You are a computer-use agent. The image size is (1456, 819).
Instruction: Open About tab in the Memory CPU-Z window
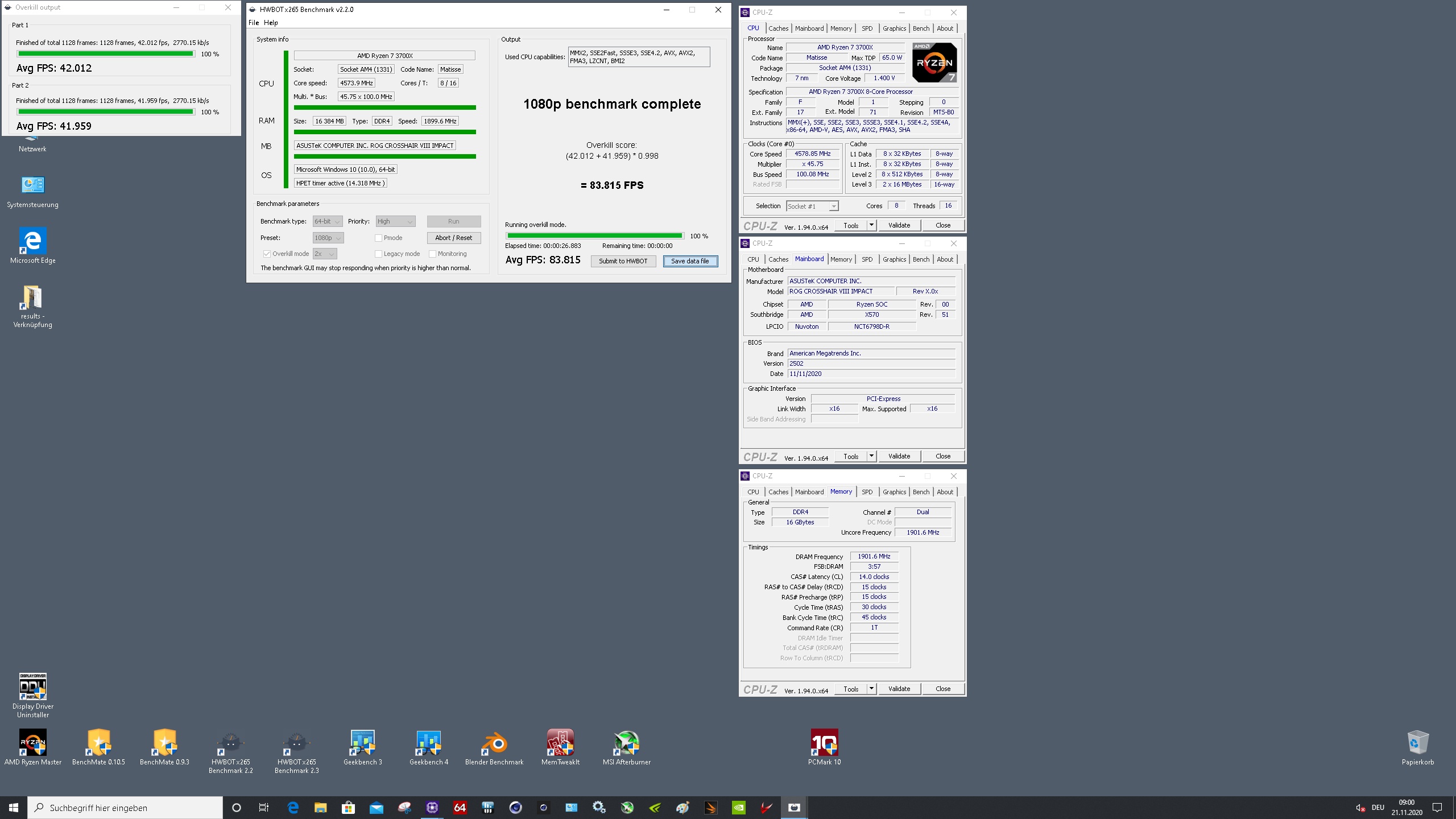tap(945, 492)
